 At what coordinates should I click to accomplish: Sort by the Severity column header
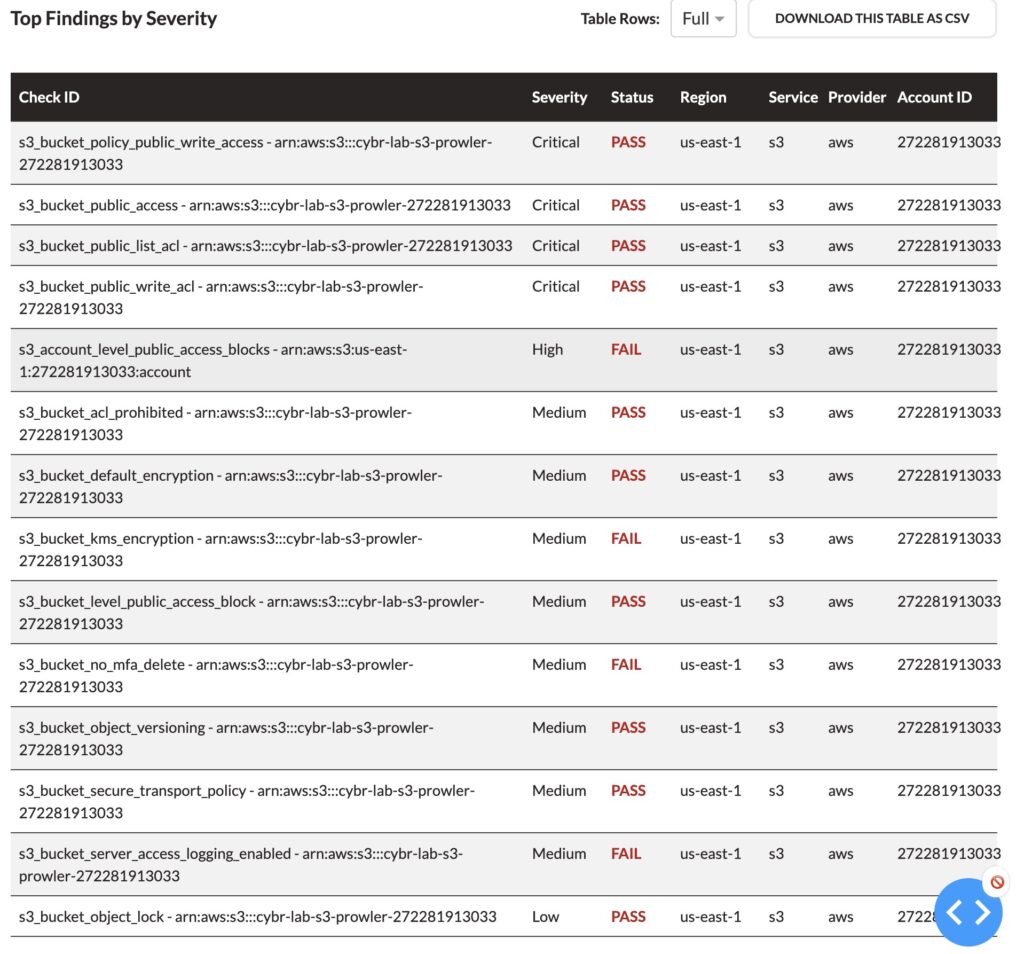(x=559, y=97)
